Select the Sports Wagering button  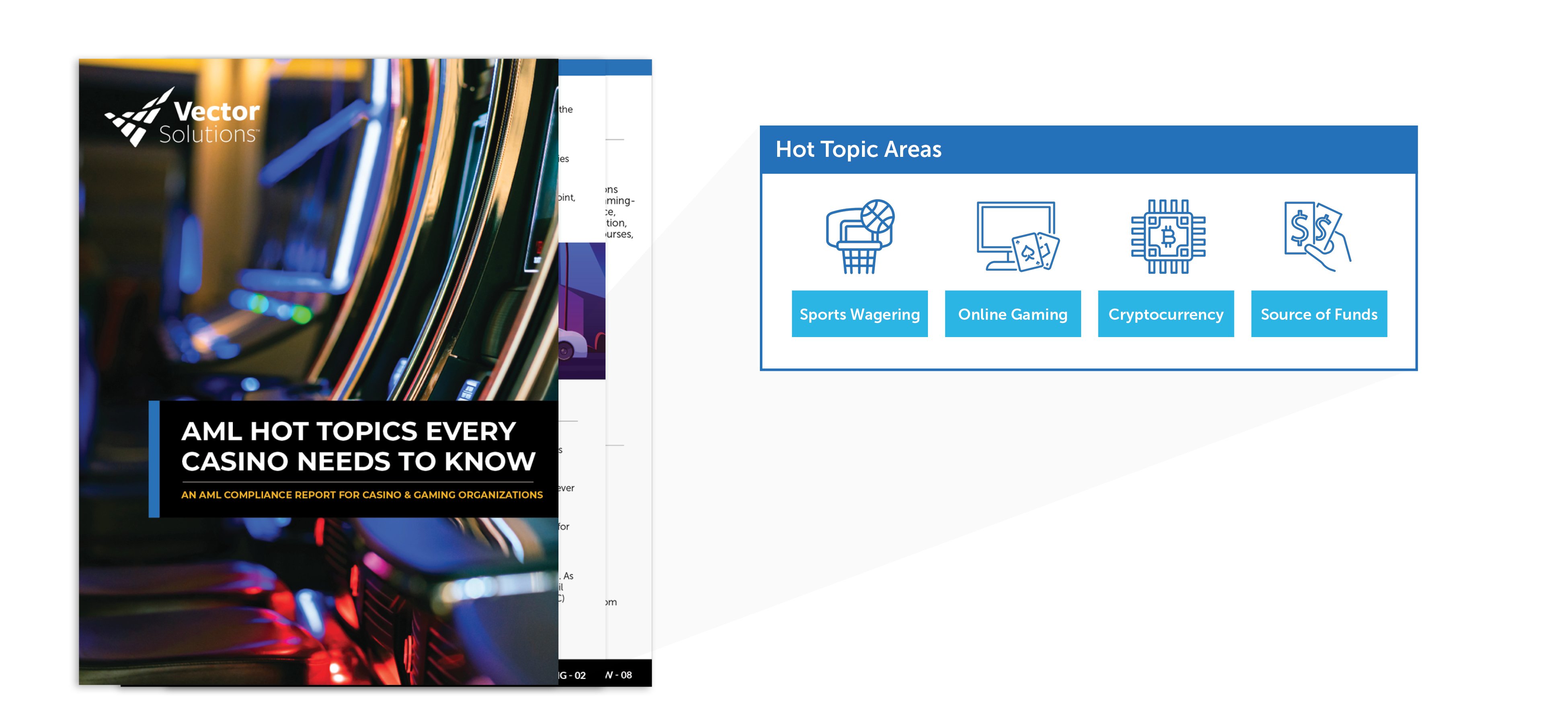[859, 314]
